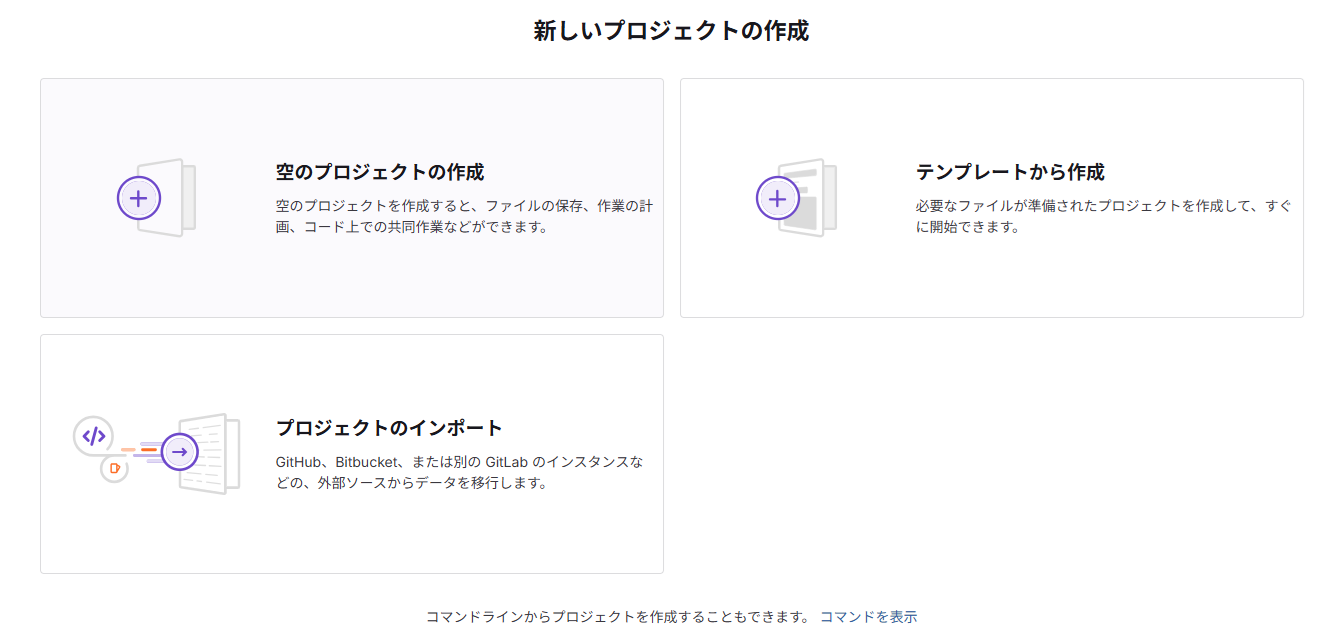The image size is (1344, 640).
Task: Open the コマンドを表示 link
Action: pyautogui.click(x=868, y=617)
